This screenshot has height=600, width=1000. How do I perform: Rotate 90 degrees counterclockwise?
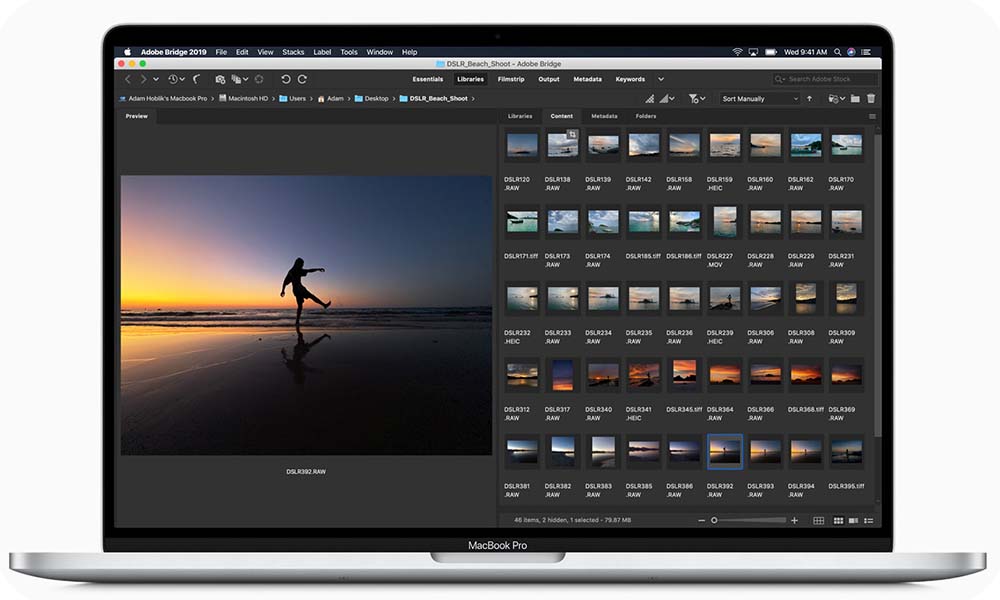(286, 79)
